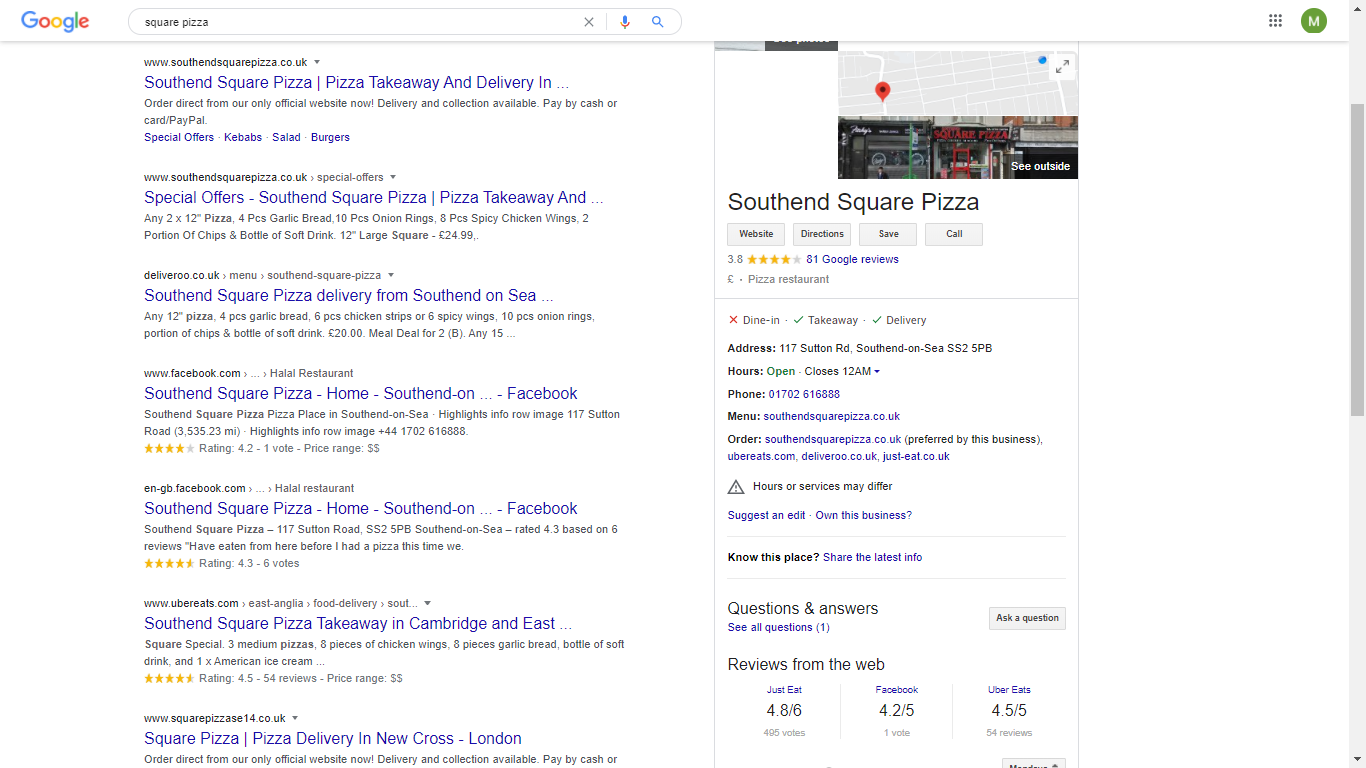Click the Google logo
The image size is (1366, 768).
(x=55, y=21)
